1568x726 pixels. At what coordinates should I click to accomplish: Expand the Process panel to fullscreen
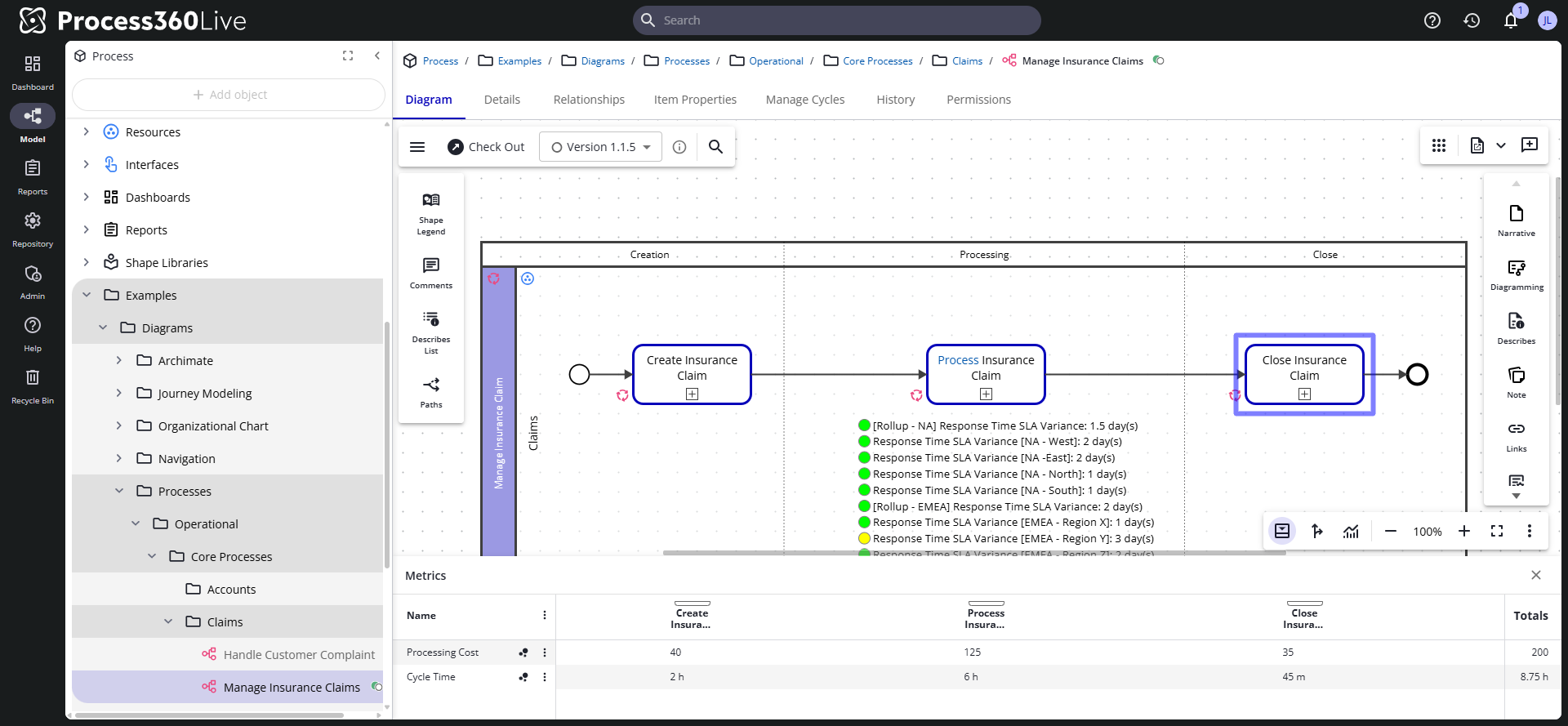coord(348,56)
